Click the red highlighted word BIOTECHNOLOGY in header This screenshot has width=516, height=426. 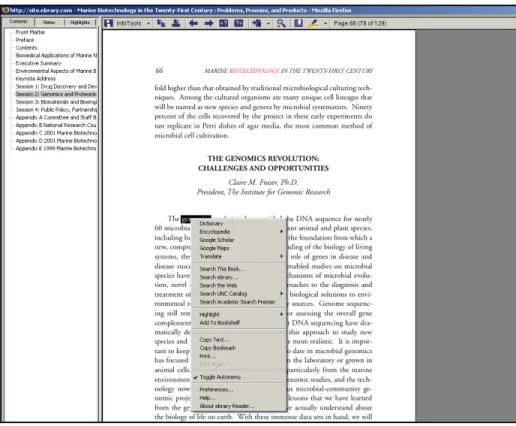tap(254, 71)
